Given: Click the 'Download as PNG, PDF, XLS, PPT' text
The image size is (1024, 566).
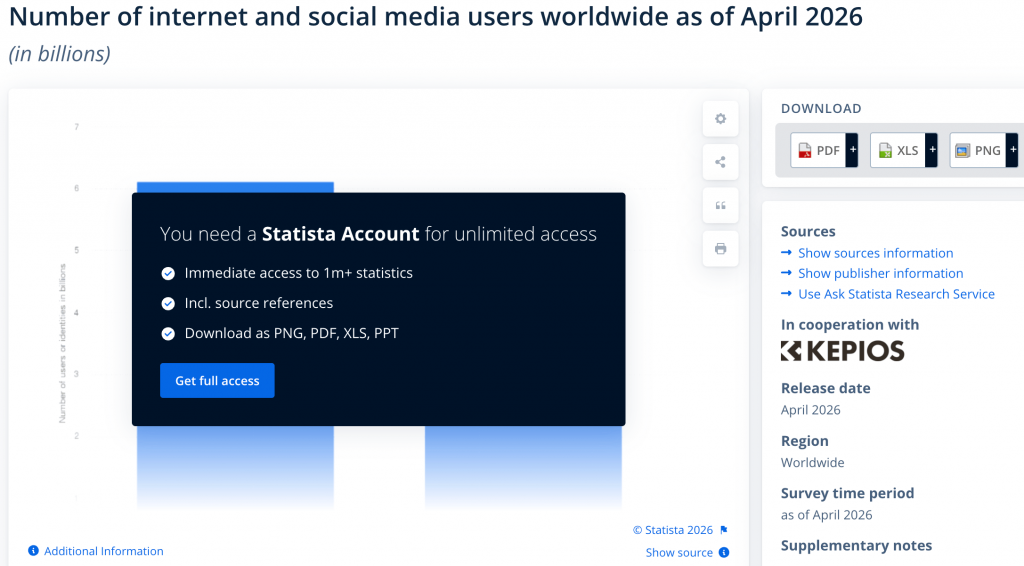Looking at the screenshot, I should click(291, 333).
